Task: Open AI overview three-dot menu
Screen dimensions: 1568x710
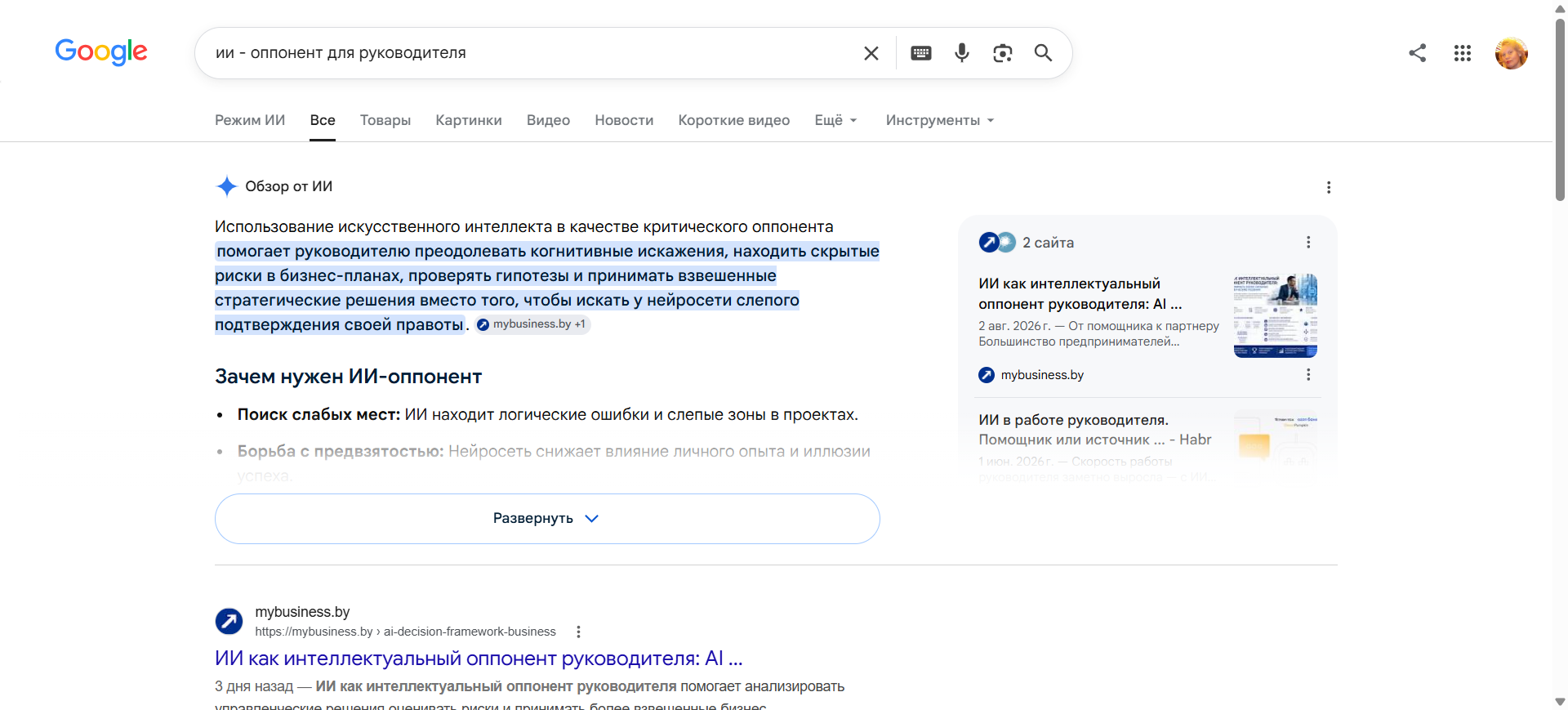Action: [x=1329, y=187]
